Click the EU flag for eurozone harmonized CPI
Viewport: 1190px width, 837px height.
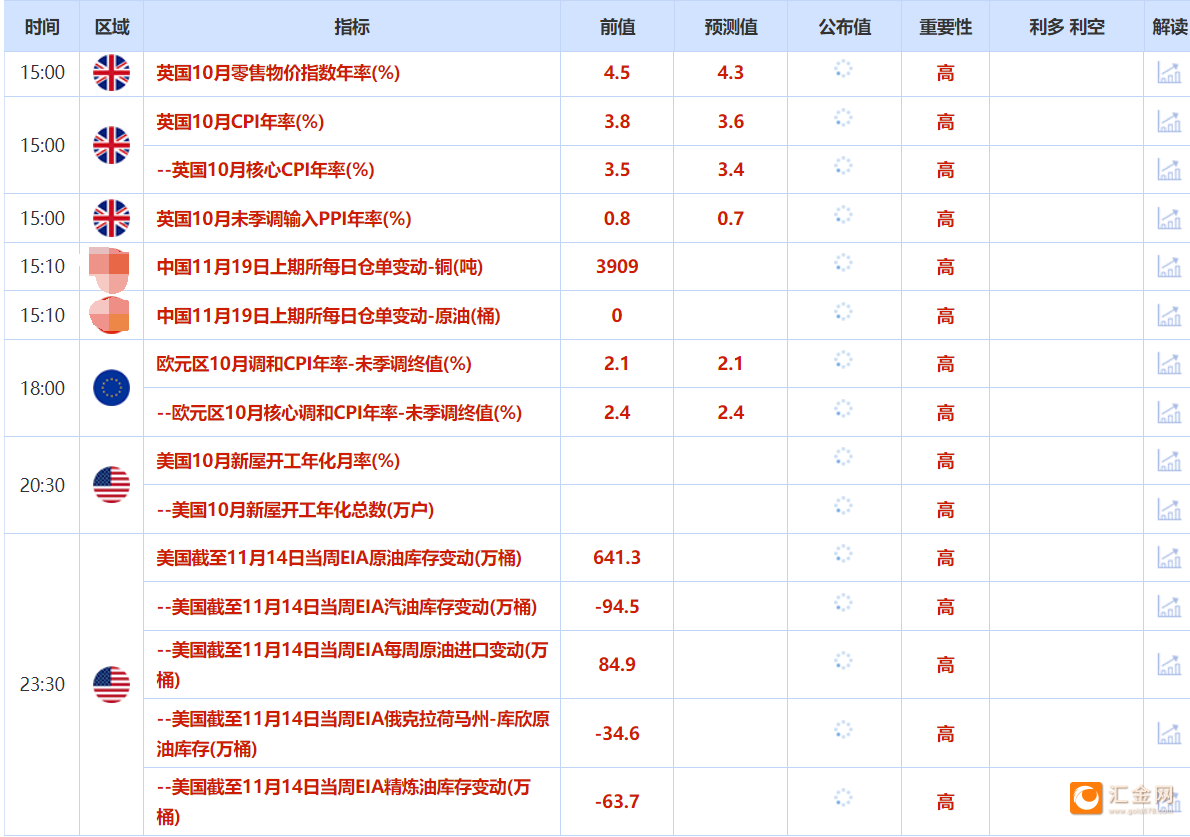[x=111, y=388]
